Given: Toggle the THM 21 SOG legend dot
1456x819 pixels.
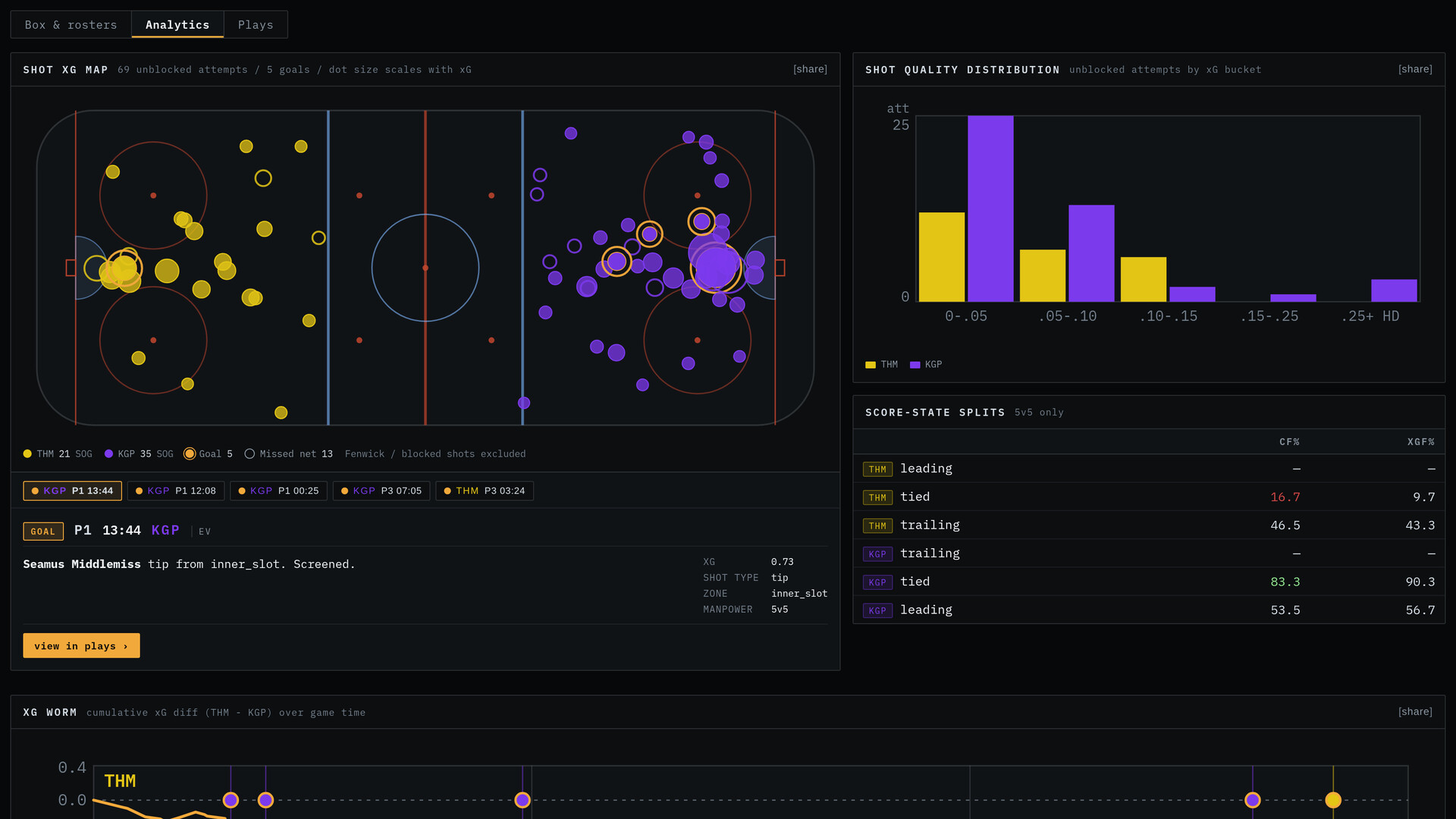Looking at the screenshot, I should (x=27, y=453).
